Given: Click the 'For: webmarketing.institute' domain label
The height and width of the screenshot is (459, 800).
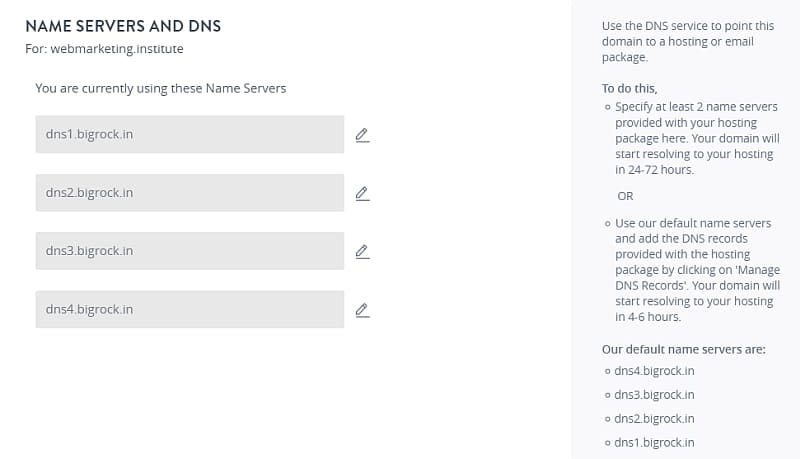Looking at the screenshot, I should pyautogui.click(x=104, y=48).
